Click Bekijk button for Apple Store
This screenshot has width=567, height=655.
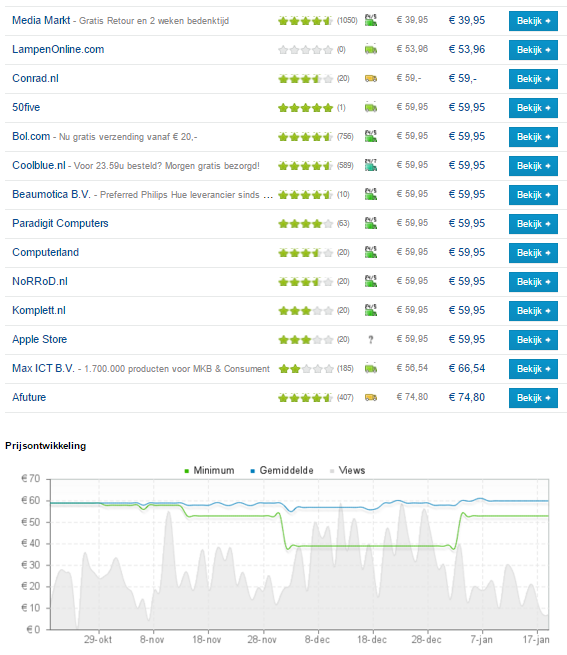[533, 340]
